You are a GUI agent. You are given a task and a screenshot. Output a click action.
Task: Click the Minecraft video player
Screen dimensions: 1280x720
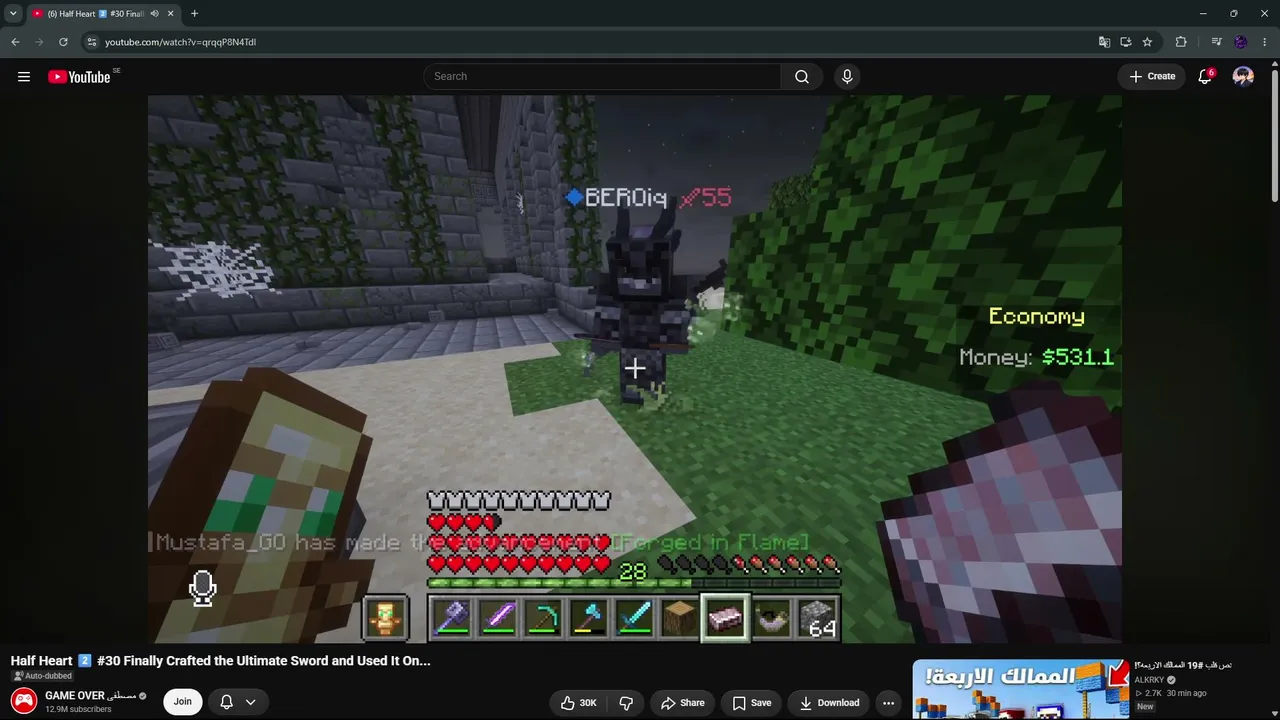pyautogui.click(x=634, y=369)
